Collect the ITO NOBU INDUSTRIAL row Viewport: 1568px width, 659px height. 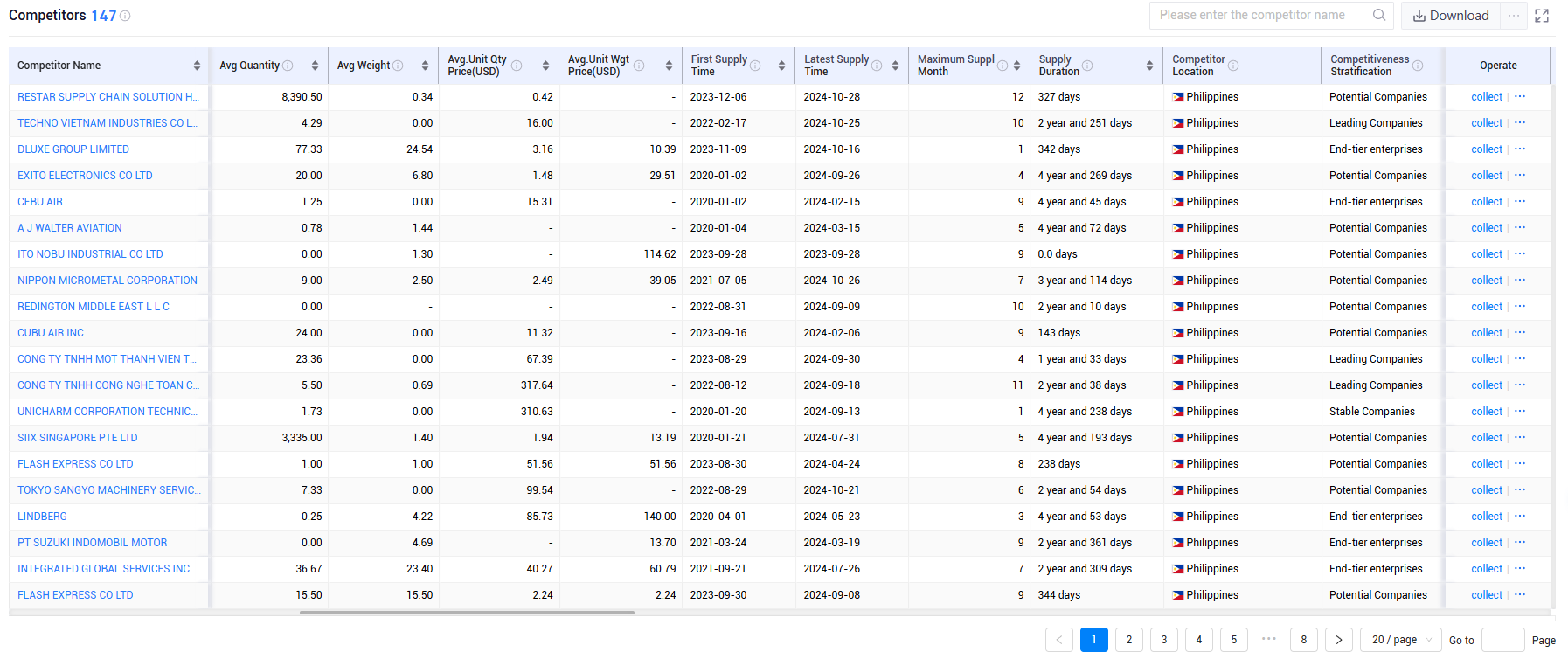point(1486,254)
